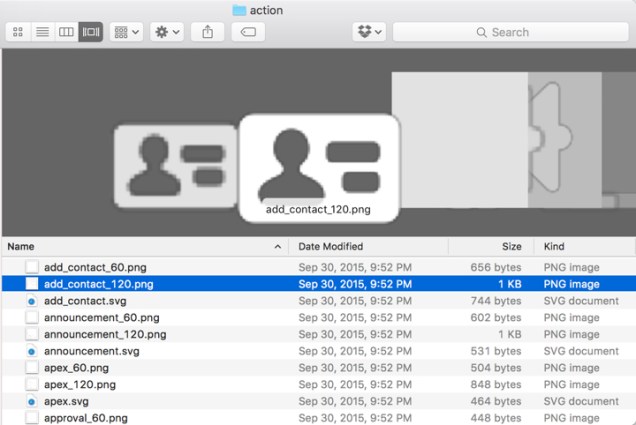Screen dimensions: 636x425
Task: Click in the Search field
Action: tap(510, 32)
